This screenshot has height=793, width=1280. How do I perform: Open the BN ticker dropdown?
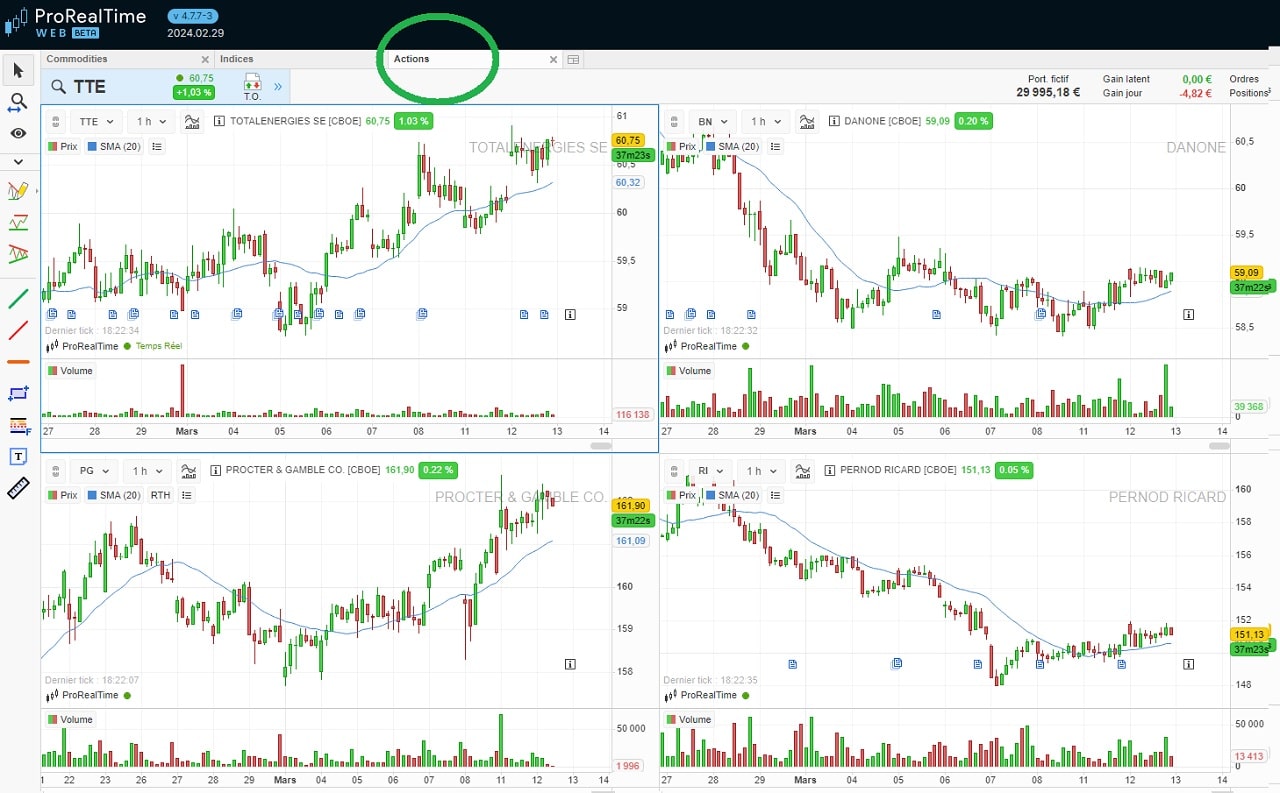[714, 121]
